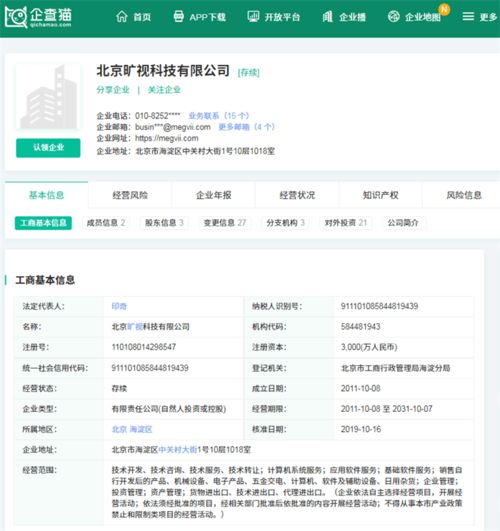The height and width of the screenshot is (531, 500).
Task: Click the 注册号 value 110108014298547
Action: coord(144,347)
